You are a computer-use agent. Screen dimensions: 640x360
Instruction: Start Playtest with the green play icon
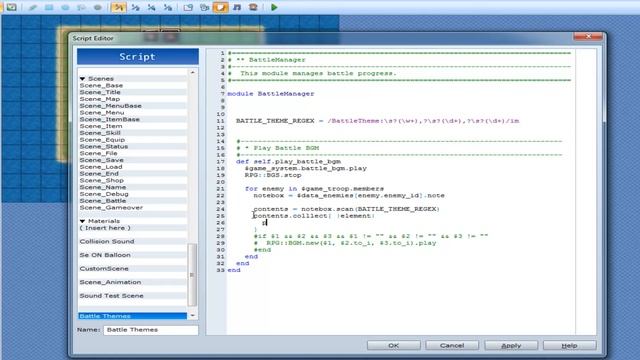[274, 7]
